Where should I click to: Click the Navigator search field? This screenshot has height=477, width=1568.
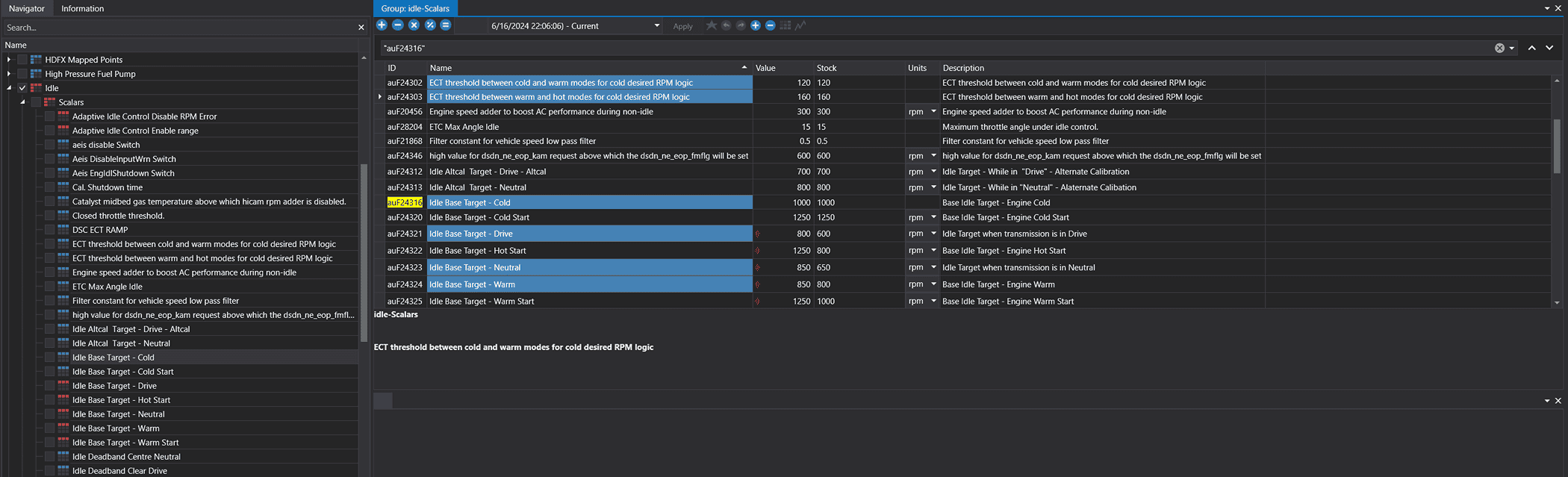point(179,28)
